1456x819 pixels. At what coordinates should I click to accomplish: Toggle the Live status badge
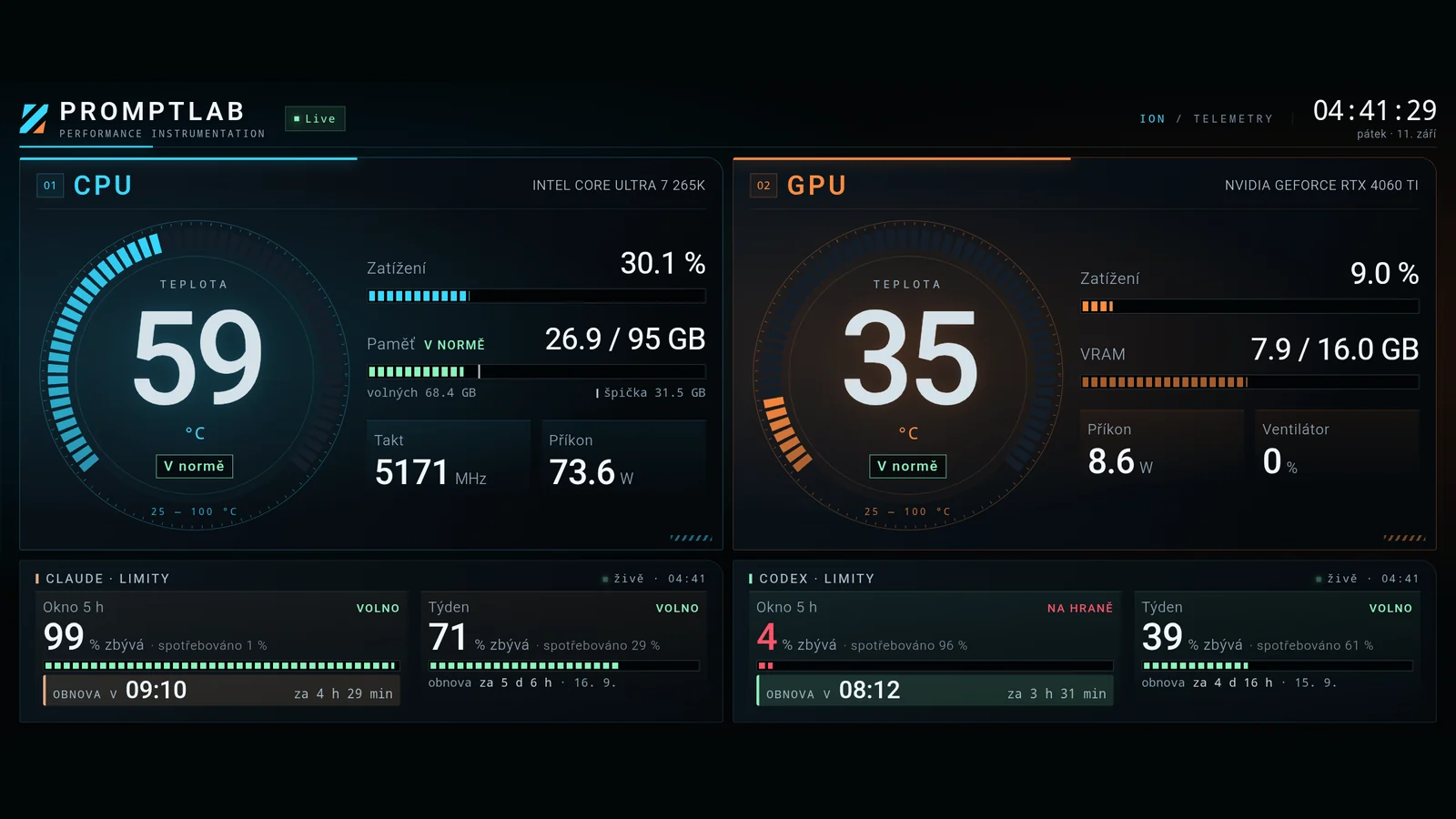tap(315, 118)
